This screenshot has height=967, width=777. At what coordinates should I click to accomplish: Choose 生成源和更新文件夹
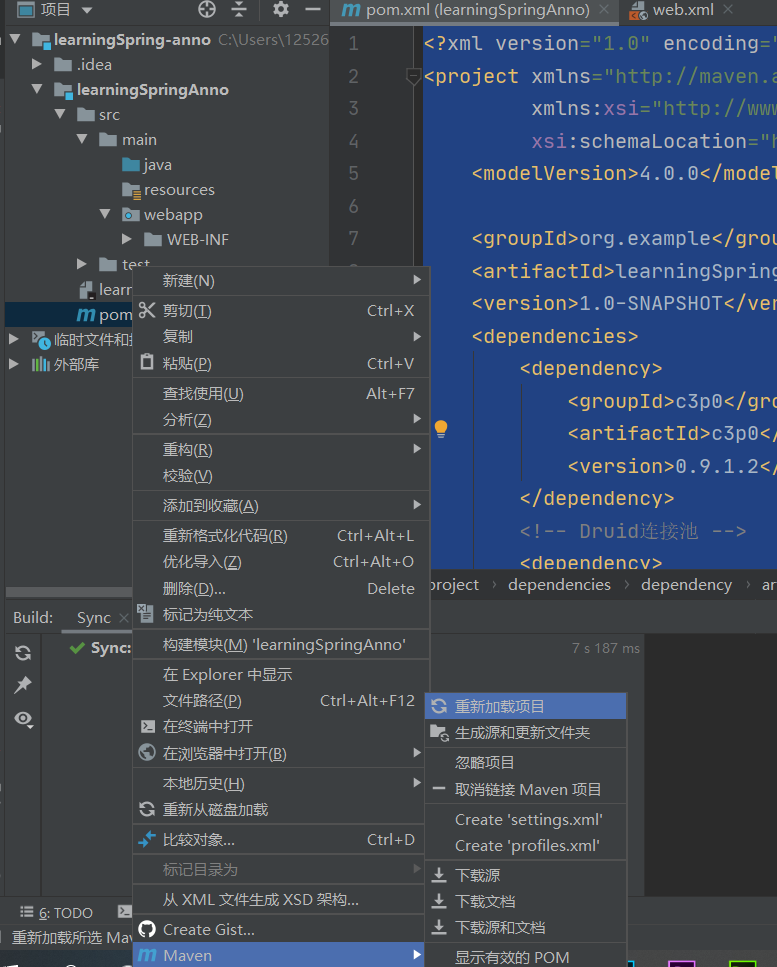click(525, 733)
